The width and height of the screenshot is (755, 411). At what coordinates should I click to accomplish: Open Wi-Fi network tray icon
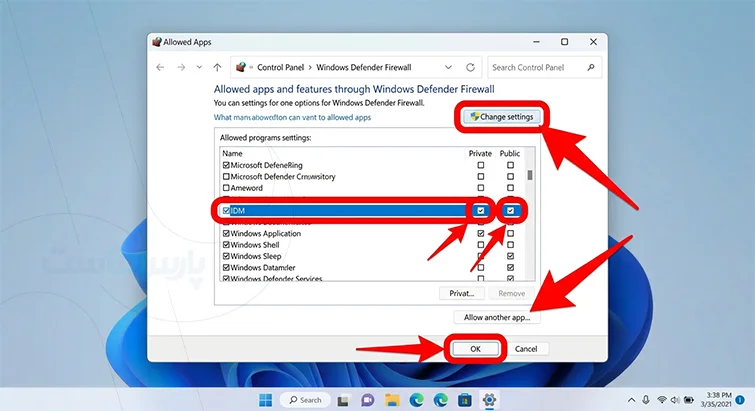[662, 400]
